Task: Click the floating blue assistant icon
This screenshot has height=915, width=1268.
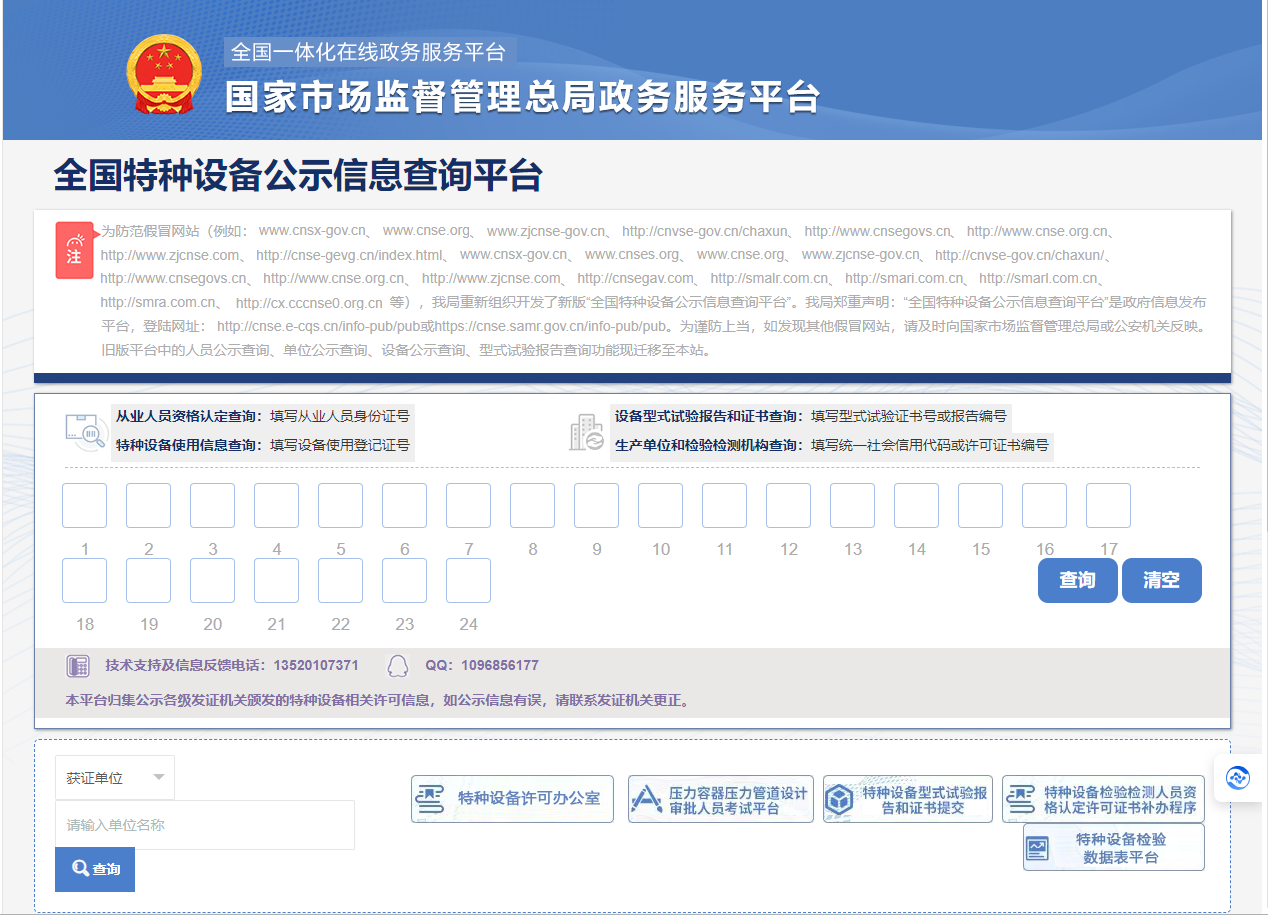Action: 1238,777
